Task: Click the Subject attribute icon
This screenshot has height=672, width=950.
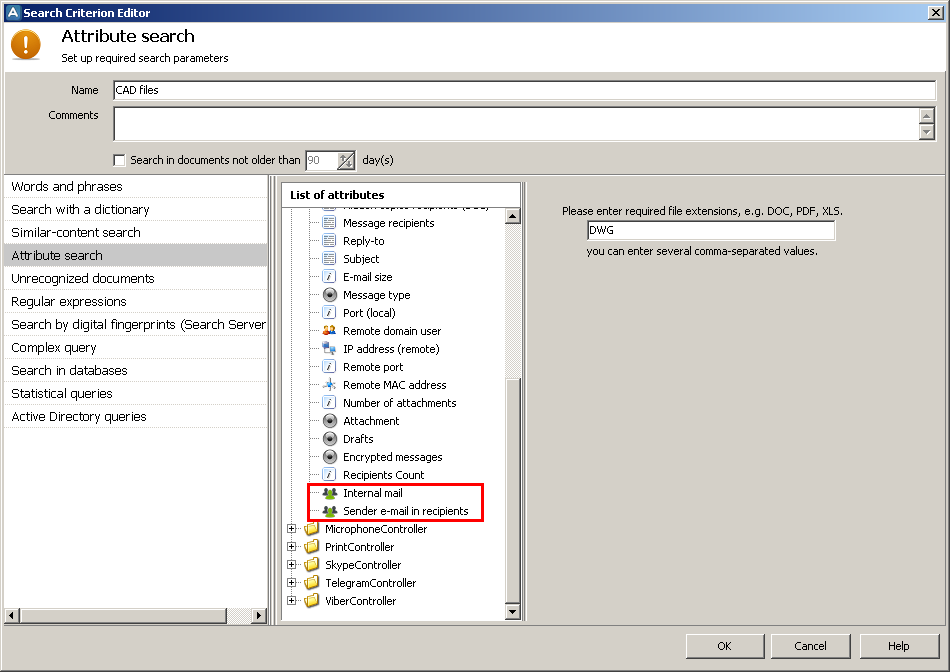Action: (x=329, y=259)
